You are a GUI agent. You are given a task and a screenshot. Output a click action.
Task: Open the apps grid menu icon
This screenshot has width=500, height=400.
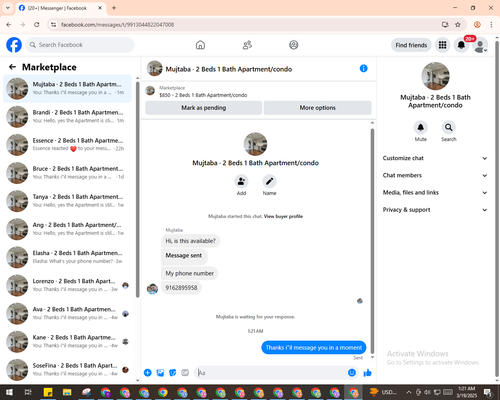[x=442, y=45]
